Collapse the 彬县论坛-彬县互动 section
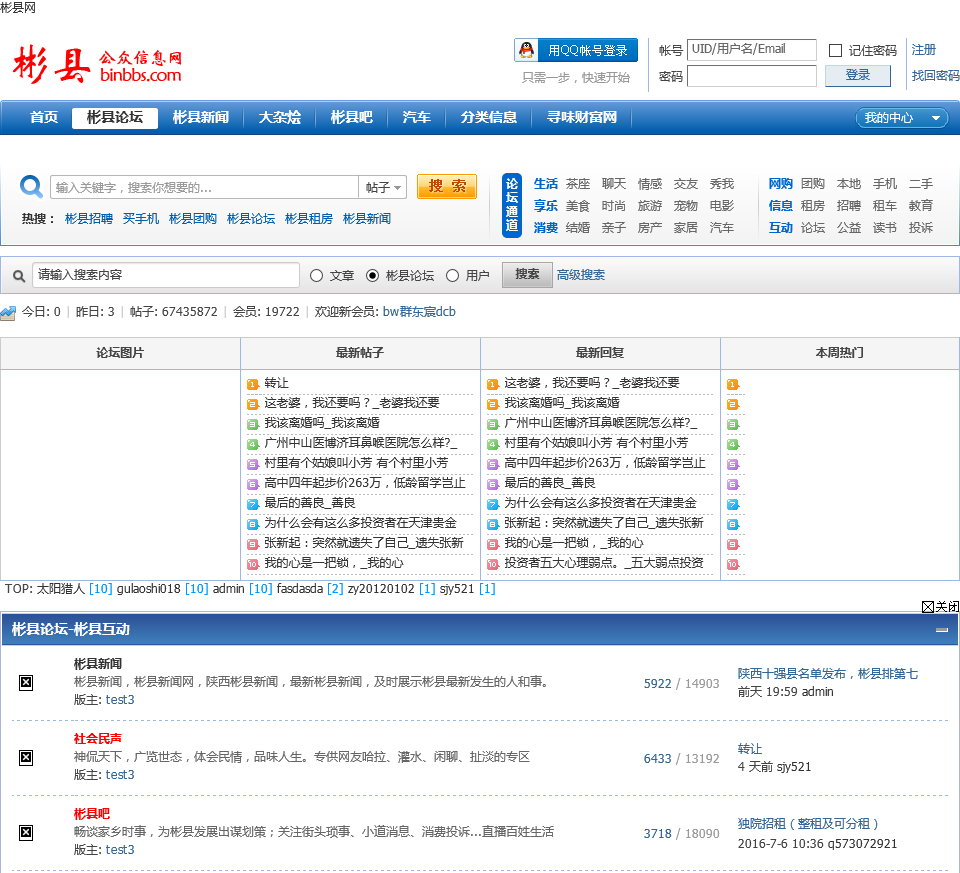 [942, 629]
